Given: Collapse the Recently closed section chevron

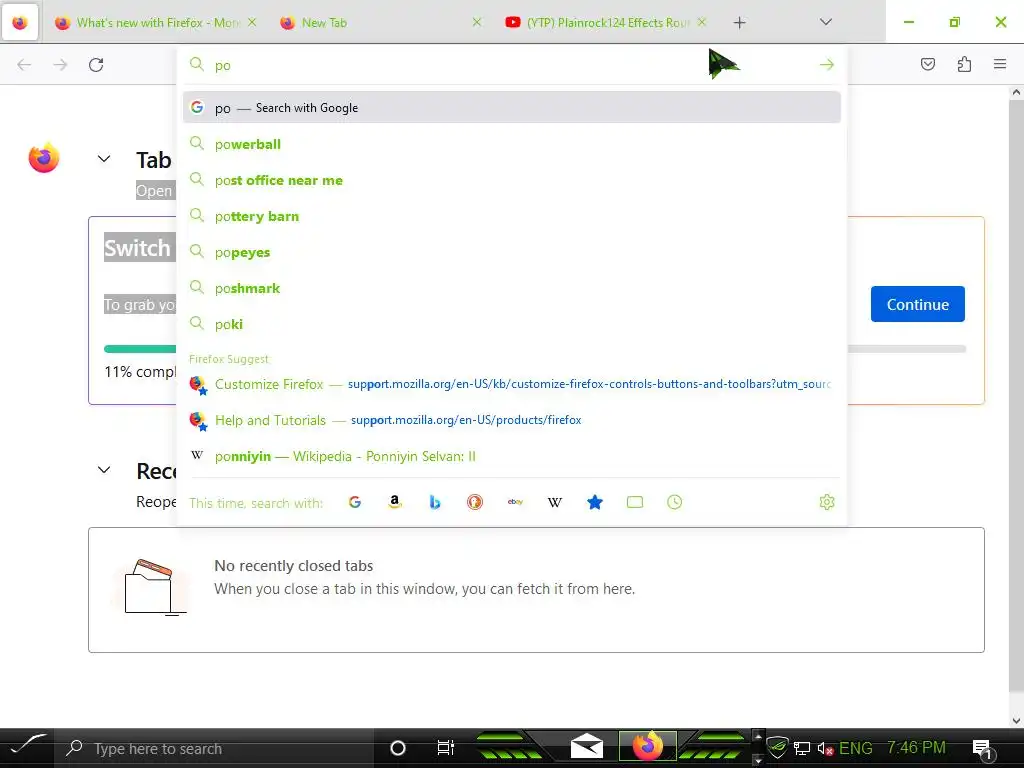Looking at the screenshot, I should click(x=104, y=470).
